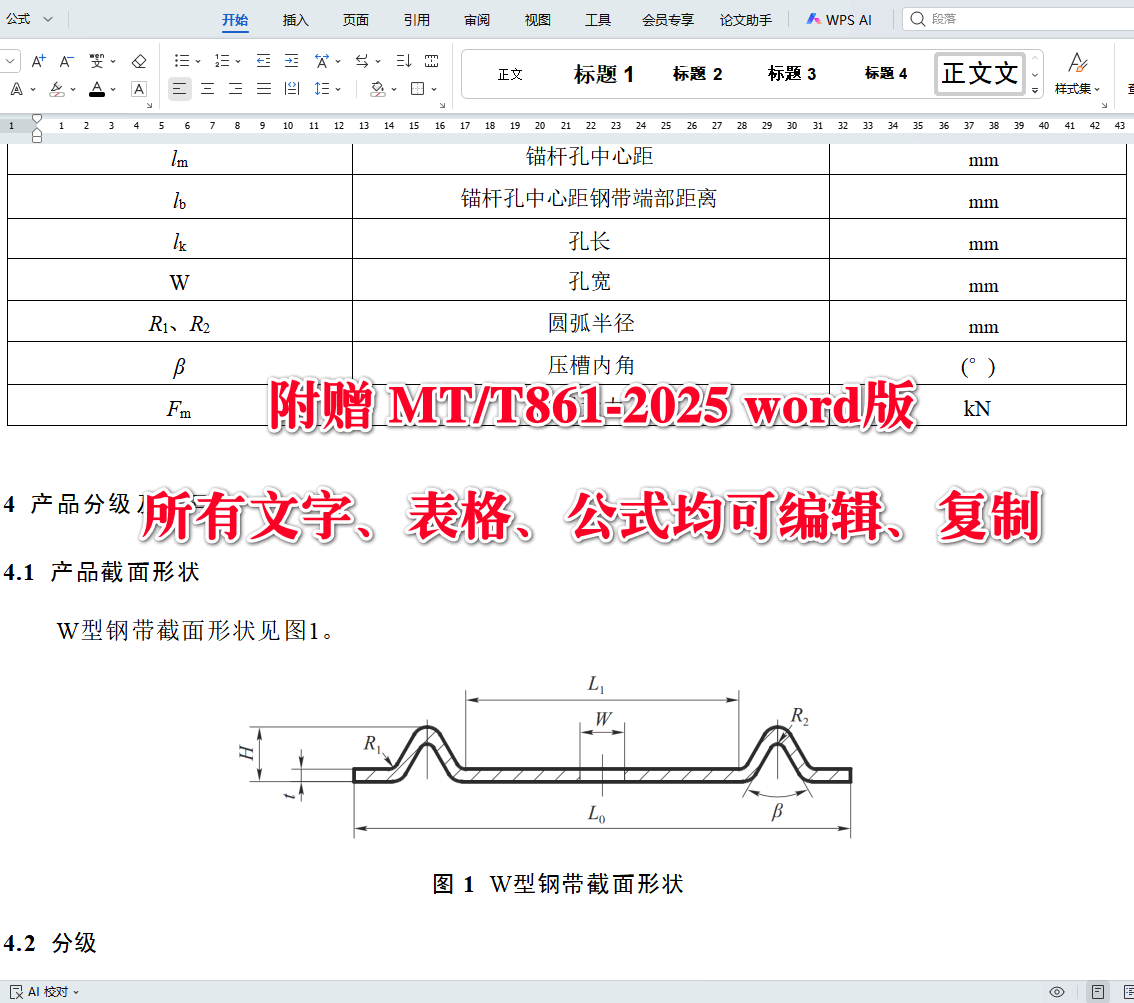The width and height of the screenshot is (1134, 1003).
Task: Open the 引用 ribbon tab
Action: coord(417,20)
